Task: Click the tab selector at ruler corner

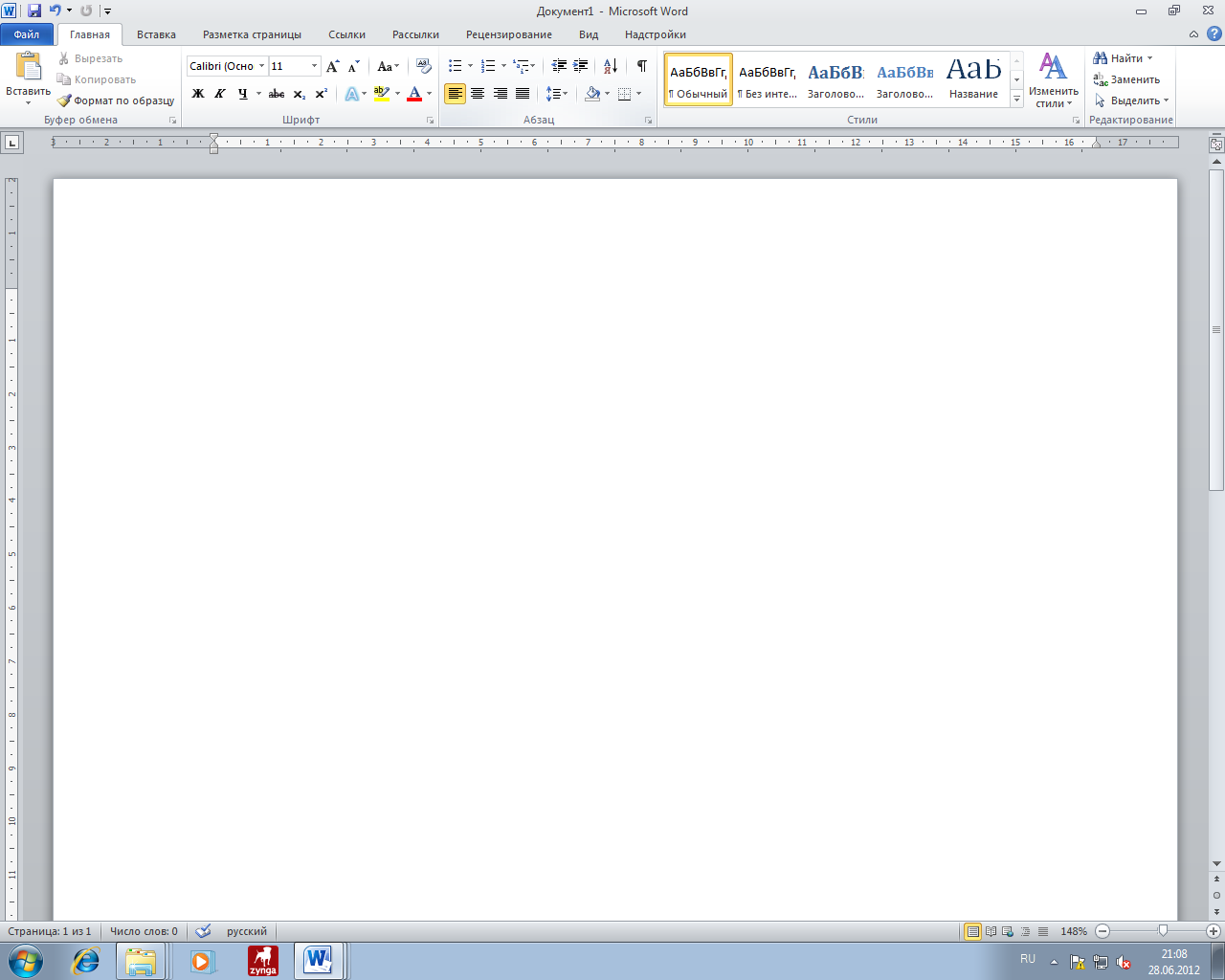Action: tap(11, 143)
